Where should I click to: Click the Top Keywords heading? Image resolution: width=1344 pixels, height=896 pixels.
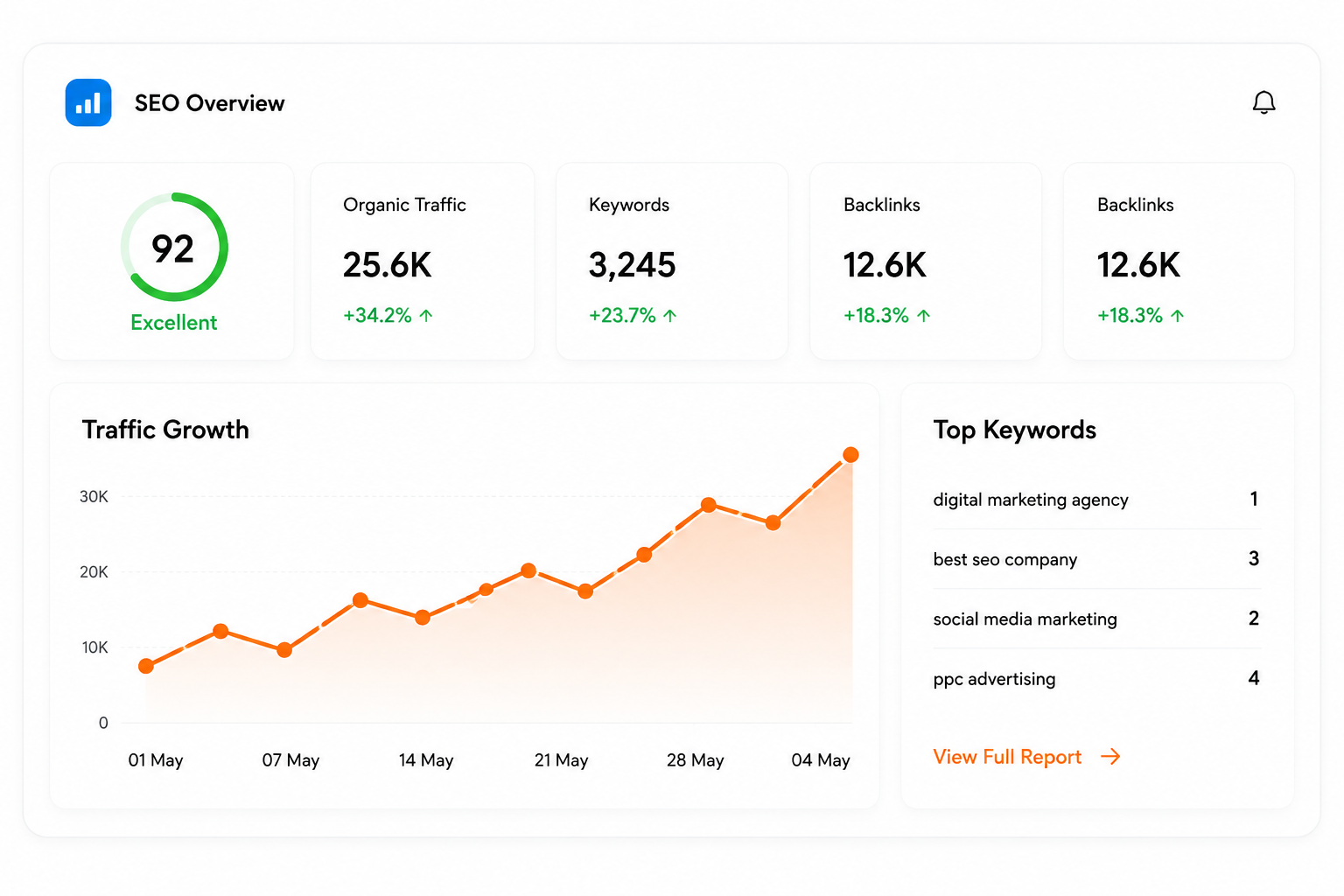[x=1014, y=430]
